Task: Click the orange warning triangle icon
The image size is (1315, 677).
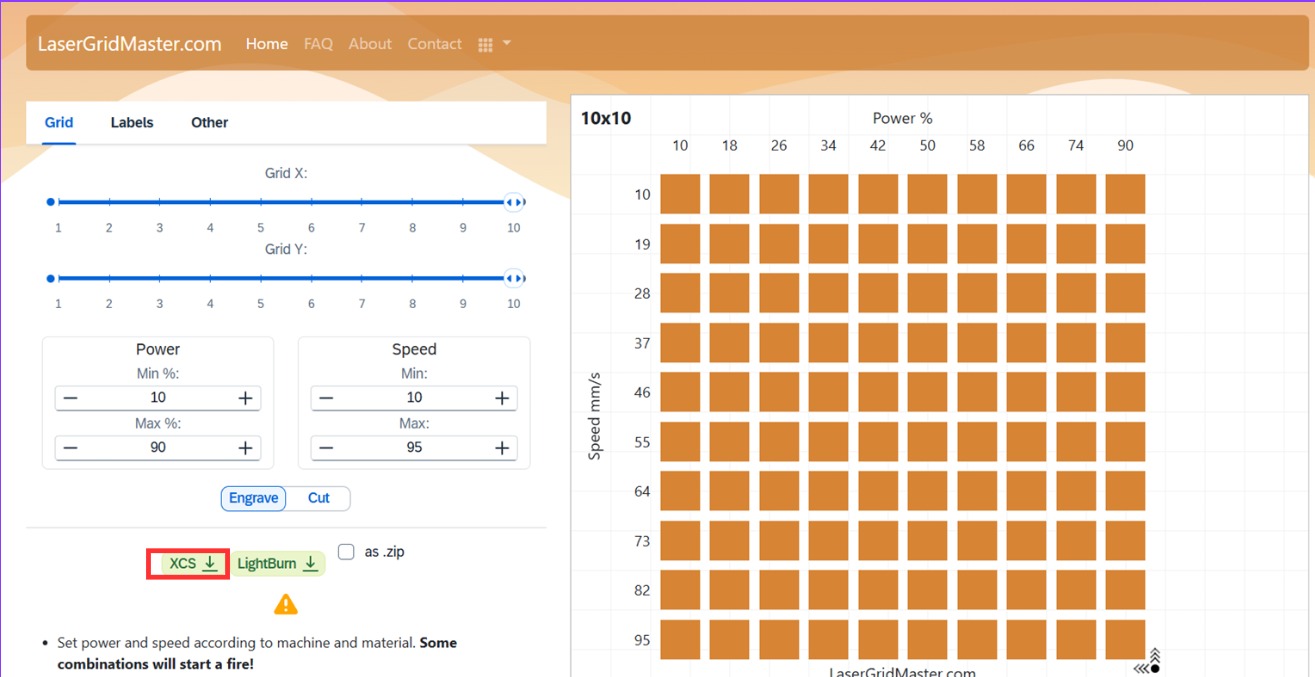Action: coord(286,604)
